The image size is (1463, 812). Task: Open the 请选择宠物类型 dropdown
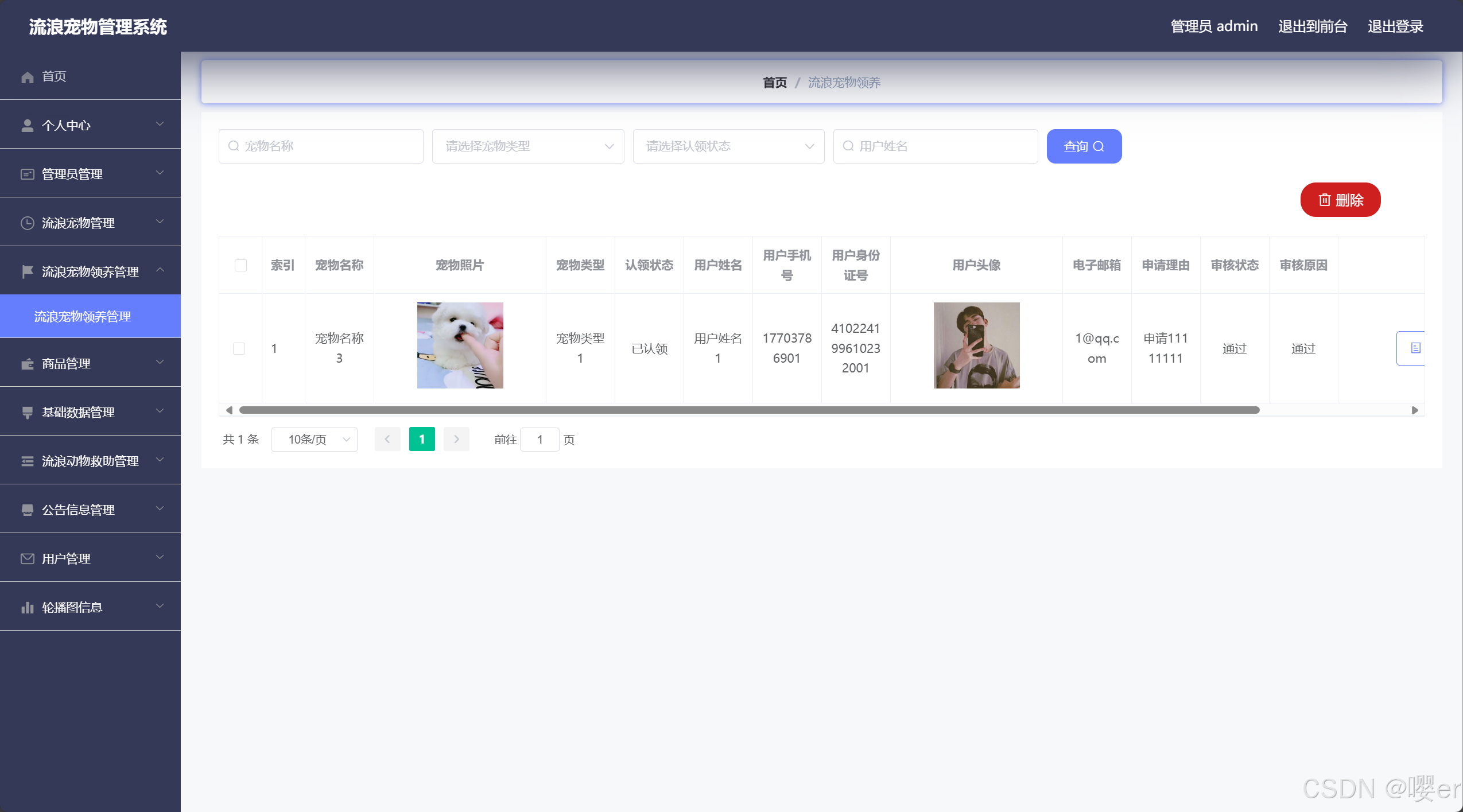point(527,146)
